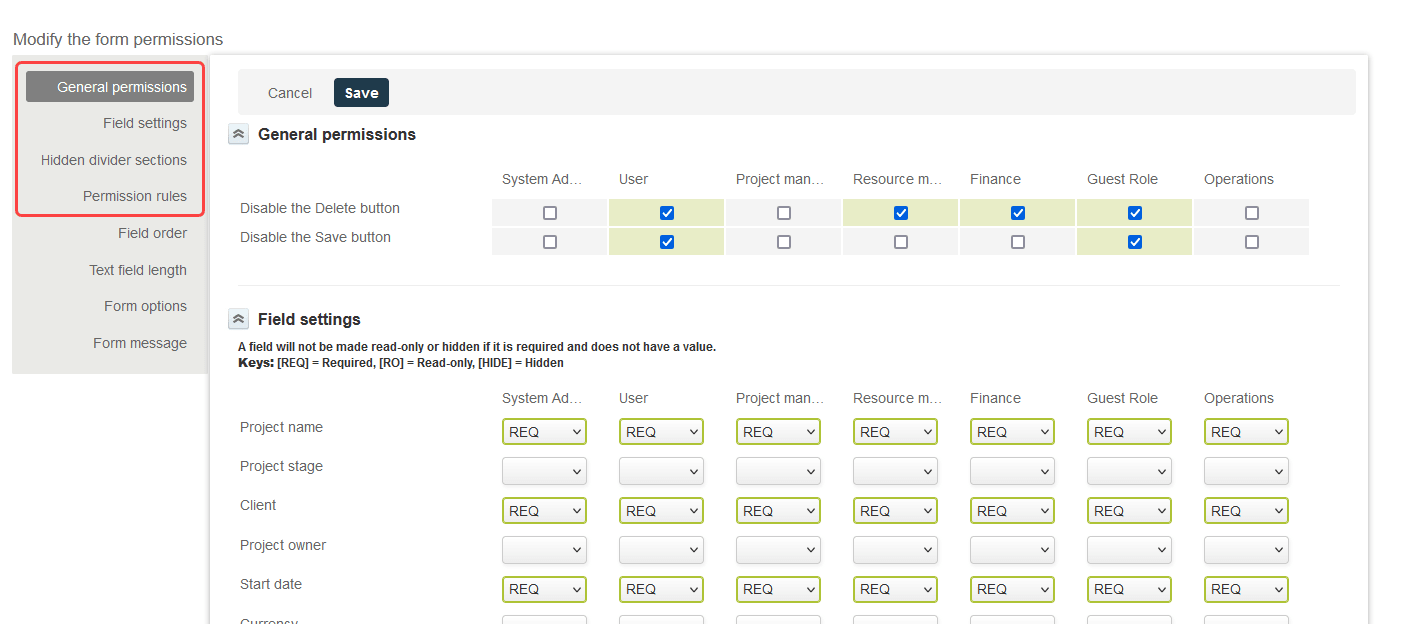Viewport: 1418px width, 624px height.
Task: Open Project name dropdown for Operations
Action: 1246,432
